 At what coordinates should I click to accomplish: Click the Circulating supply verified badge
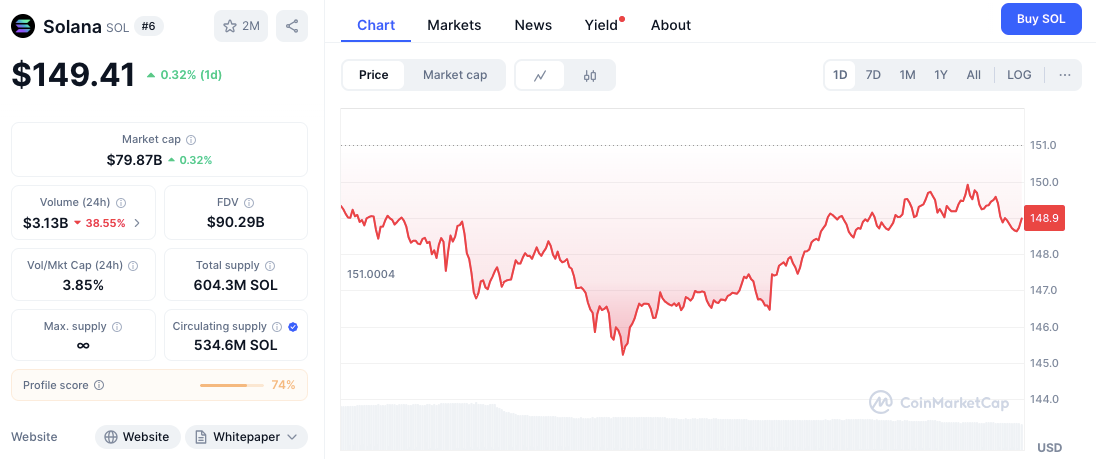[294, 326]
